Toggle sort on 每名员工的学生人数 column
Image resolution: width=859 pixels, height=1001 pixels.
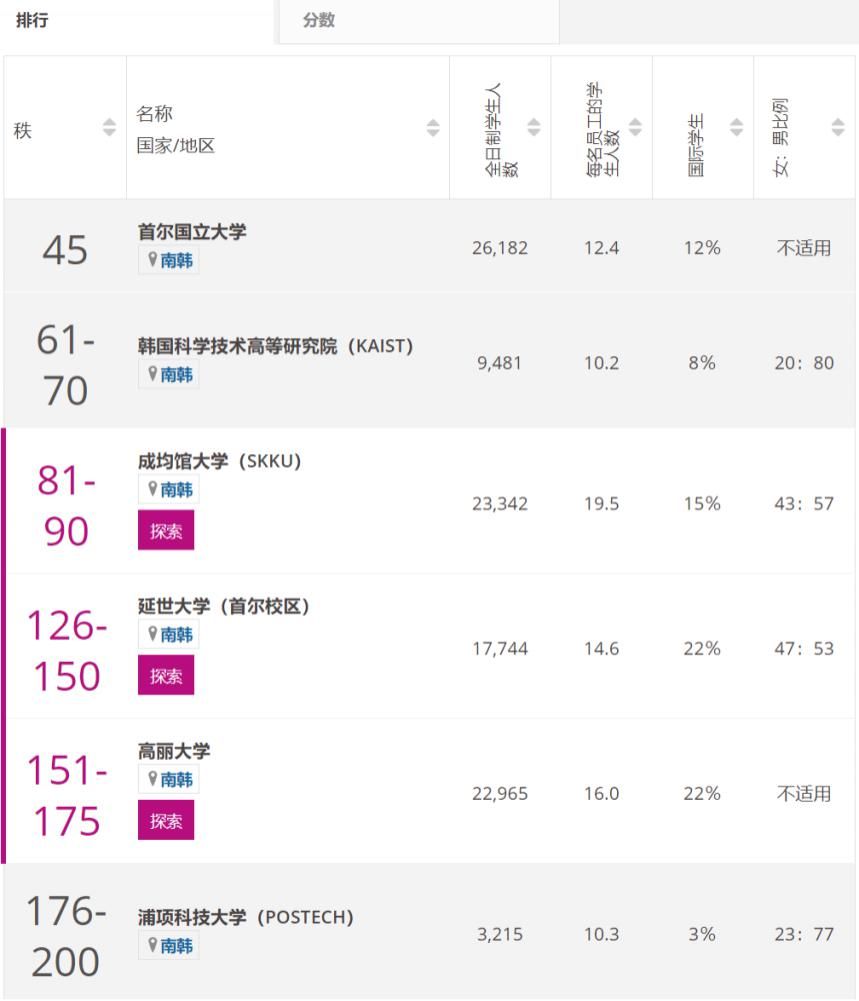pos(635,125)
